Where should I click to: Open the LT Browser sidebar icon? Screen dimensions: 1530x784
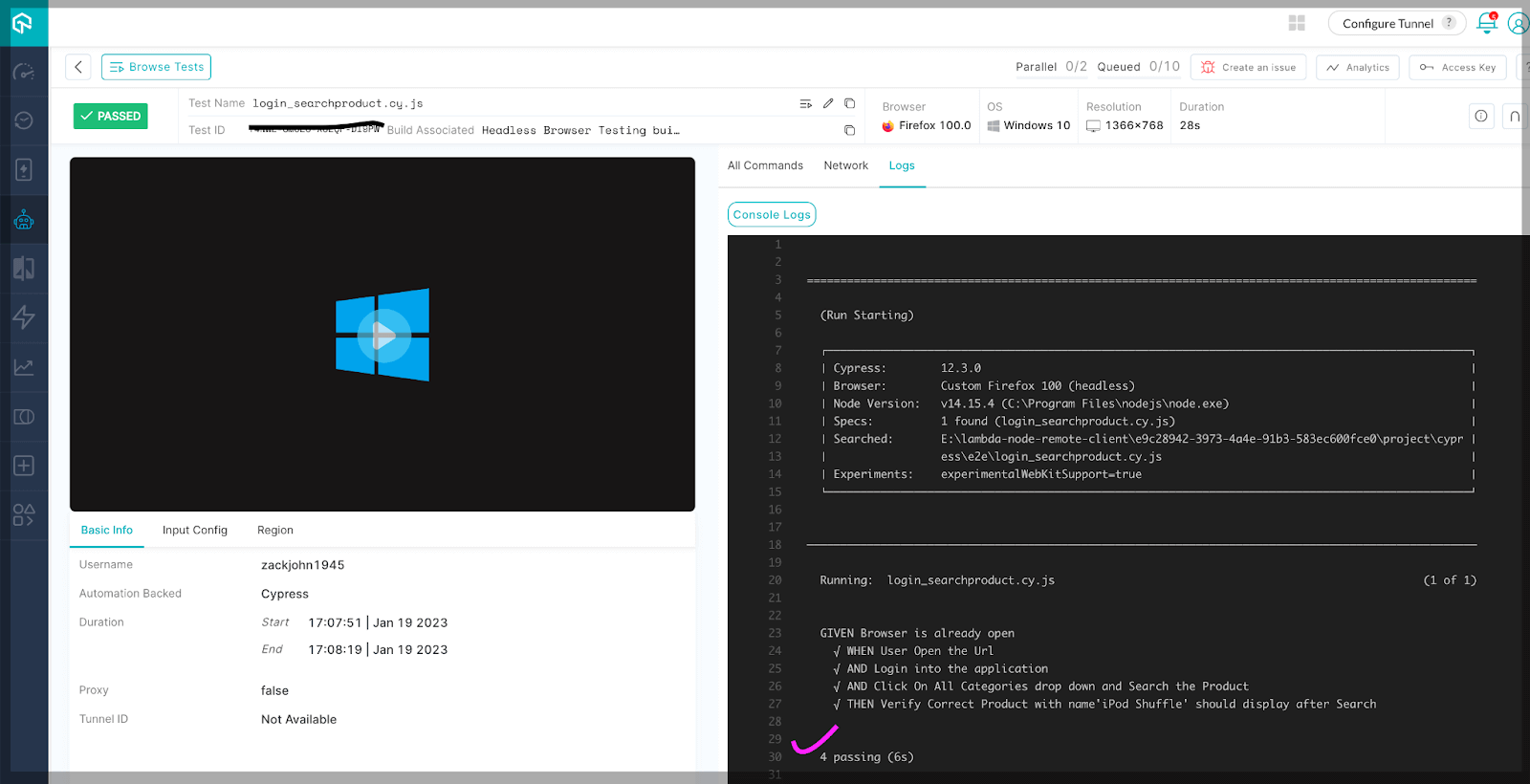pyautogui.click(x=24, y=417)
